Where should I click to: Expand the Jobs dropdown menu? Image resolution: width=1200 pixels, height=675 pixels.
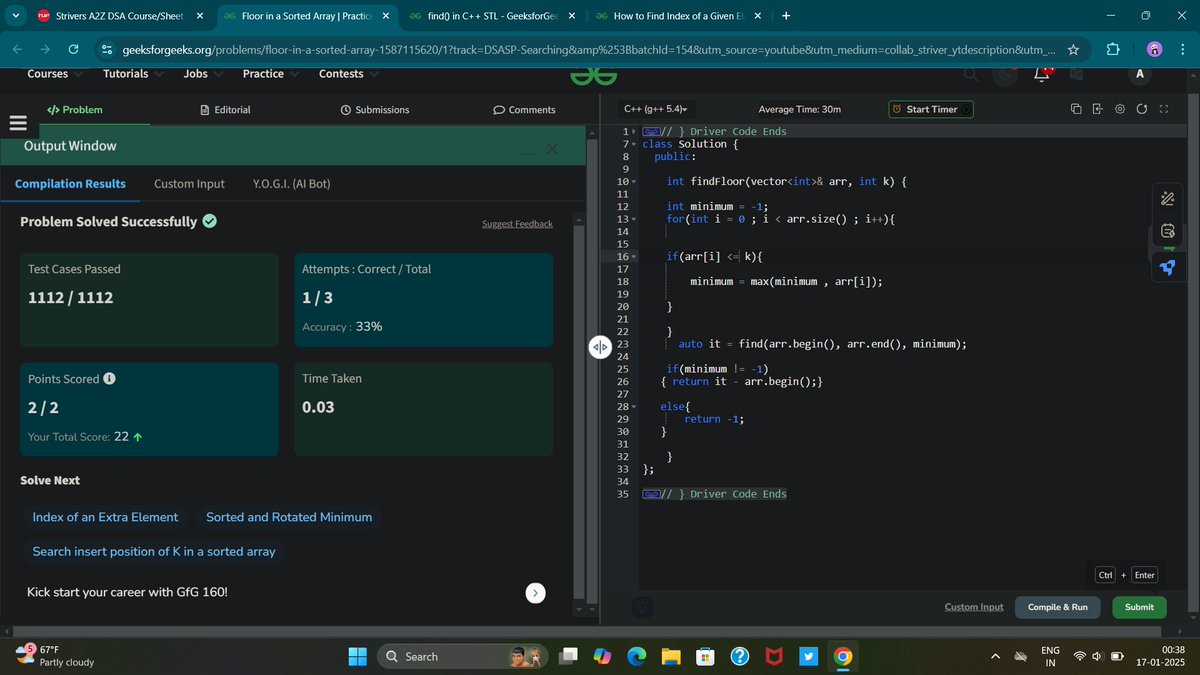point(203,74)
